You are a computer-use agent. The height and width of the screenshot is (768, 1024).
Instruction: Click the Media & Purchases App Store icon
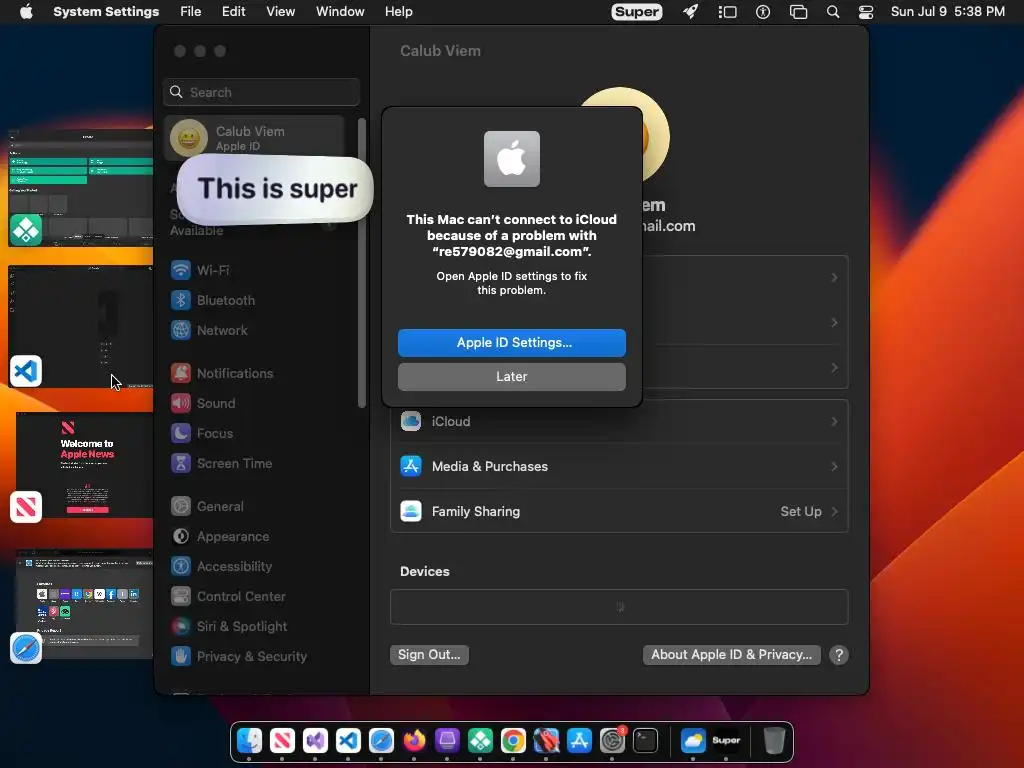[411, 466]
